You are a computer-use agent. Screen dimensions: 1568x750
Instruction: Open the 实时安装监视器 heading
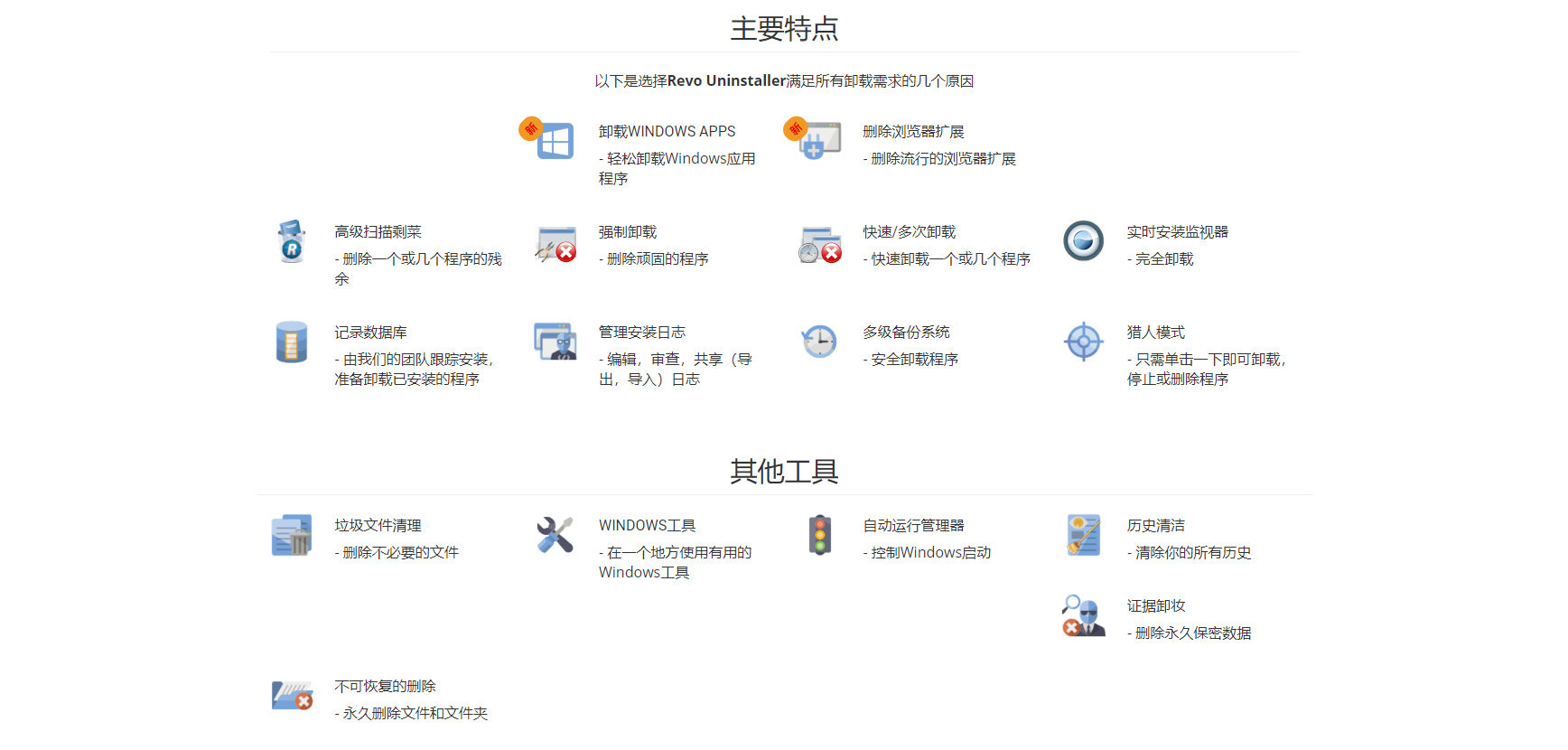coord(1177,232)
